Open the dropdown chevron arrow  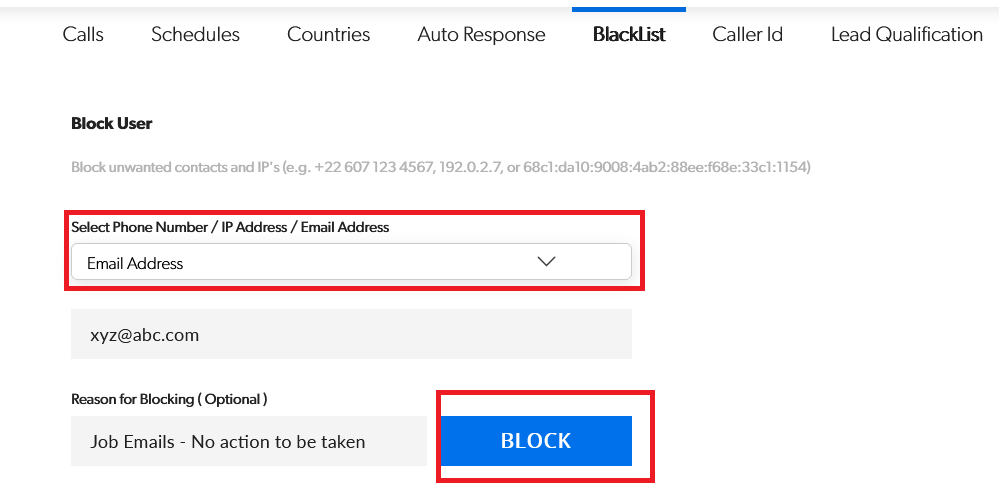[546, 262]
